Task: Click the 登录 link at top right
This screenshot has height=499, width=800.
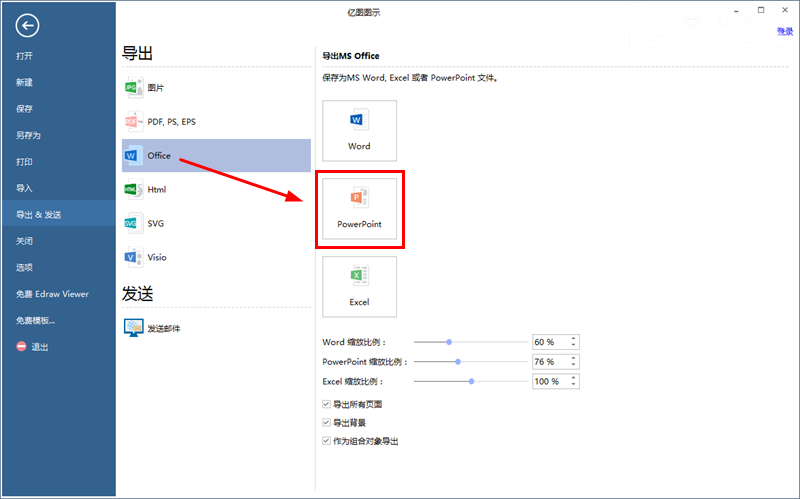Action: pos(785,32)
